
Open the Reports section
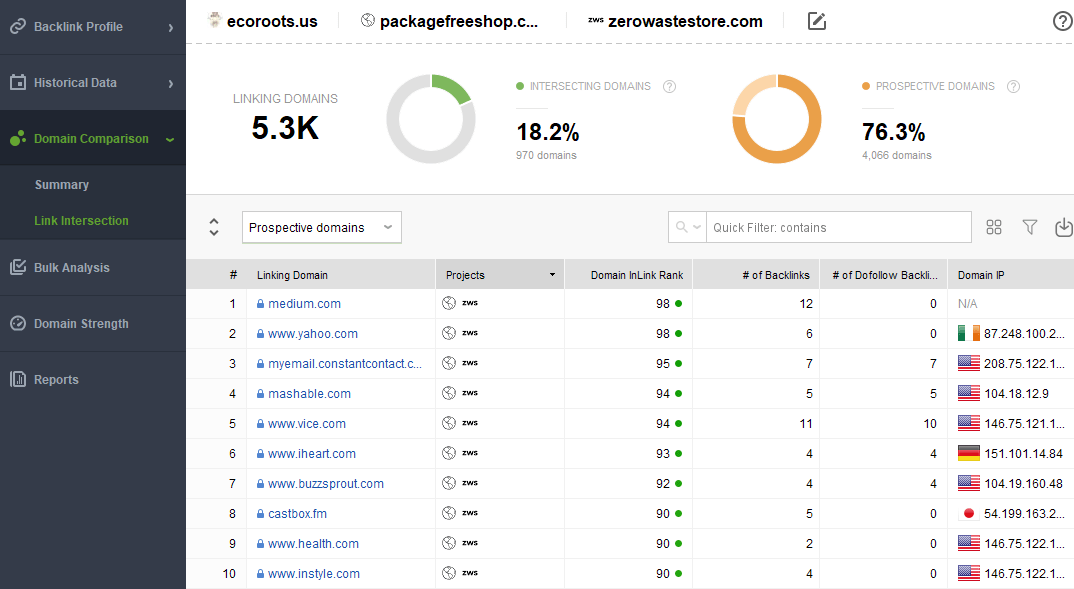click(x=92, y=379)
